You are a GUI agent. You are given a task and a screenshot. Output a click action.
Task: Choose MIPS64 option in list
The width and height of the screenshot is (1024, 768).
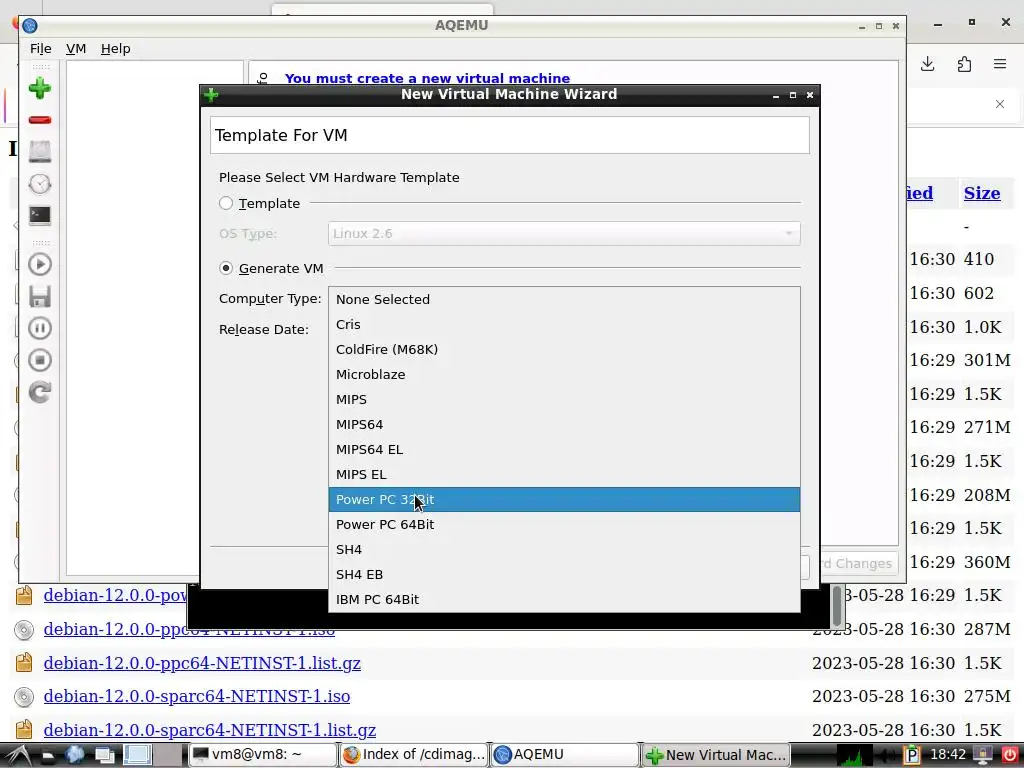point(564,424)
